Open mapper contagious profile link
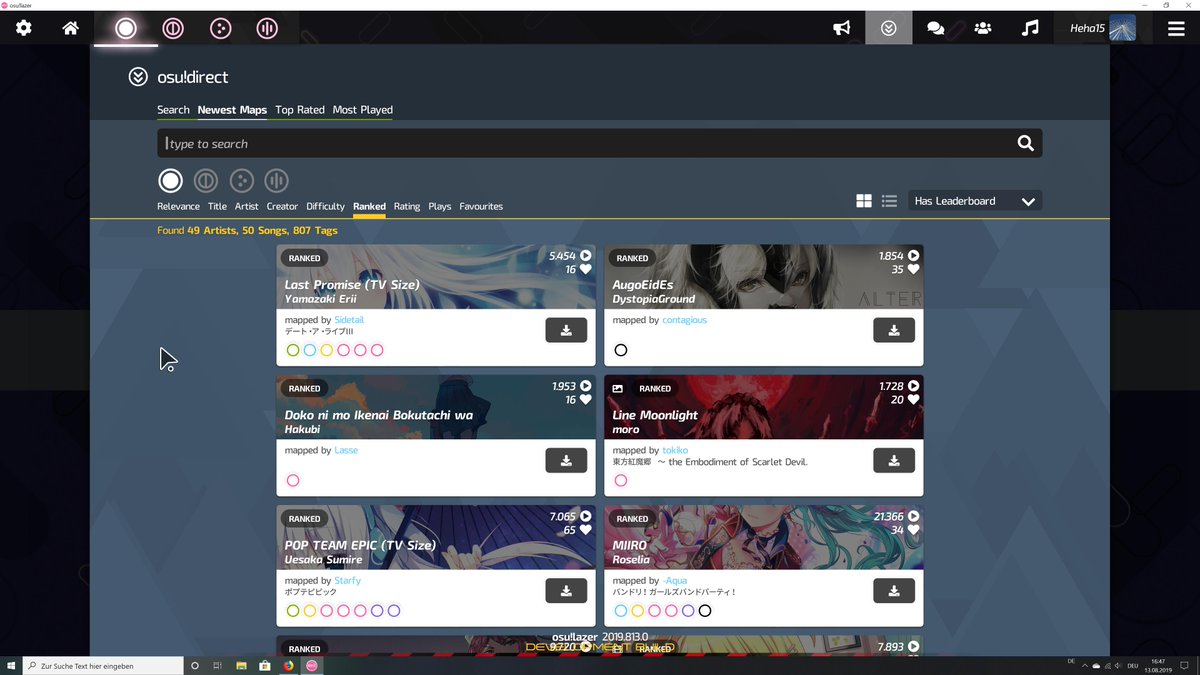This screenshot has height=675, width=1200. click(x=684, y=320)
